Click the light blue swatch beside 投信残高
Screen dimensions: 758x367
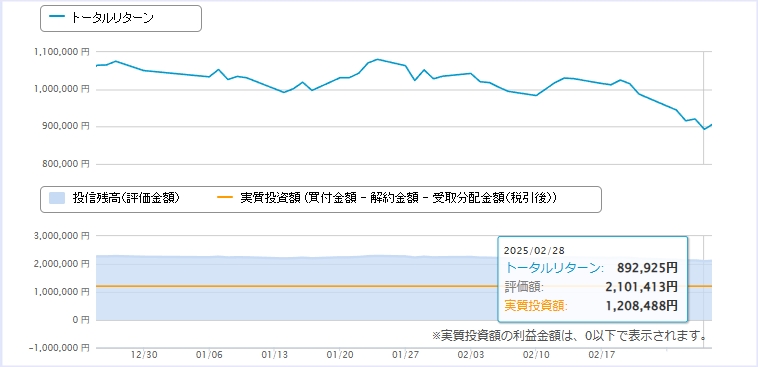coord(57,198)
